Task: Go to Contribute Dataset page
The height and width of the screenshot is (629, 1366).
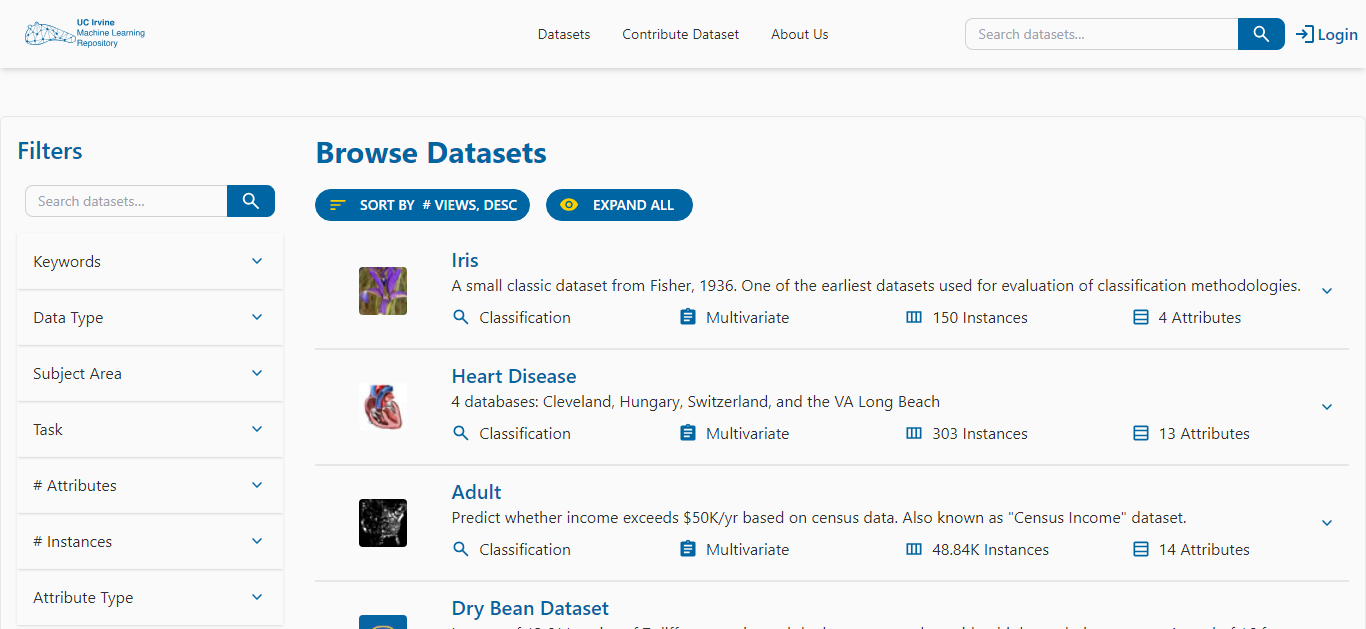Action: (x=680, y=34)
